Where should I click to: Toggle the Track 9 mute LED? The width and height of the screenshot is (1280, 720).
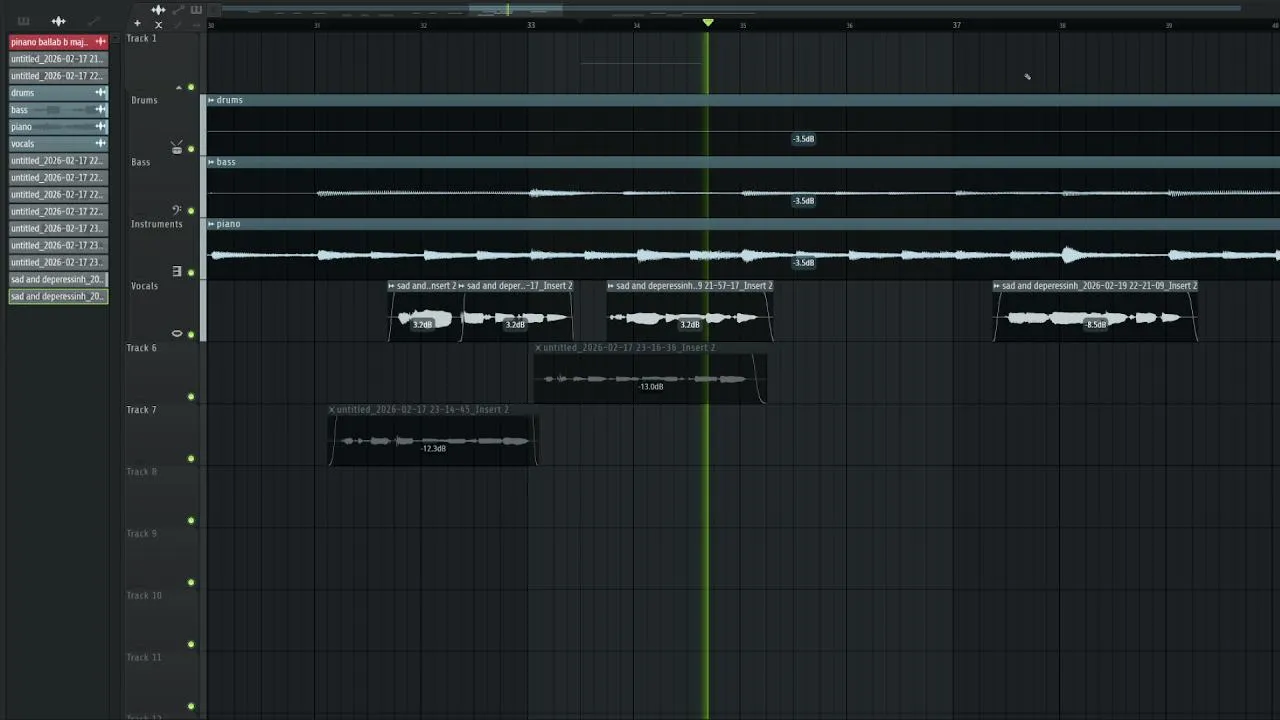pyautogui.click(x=191, y=583)
